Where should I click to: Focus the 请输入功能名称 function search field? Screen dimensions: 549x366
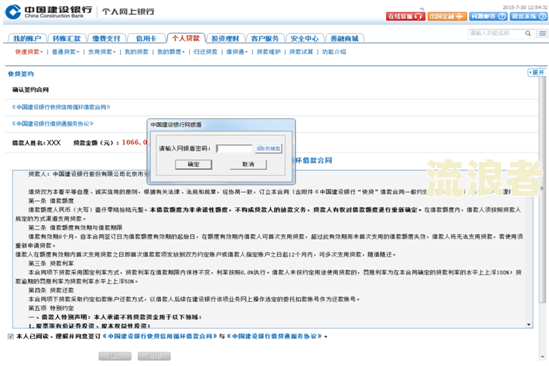[496, 33]
